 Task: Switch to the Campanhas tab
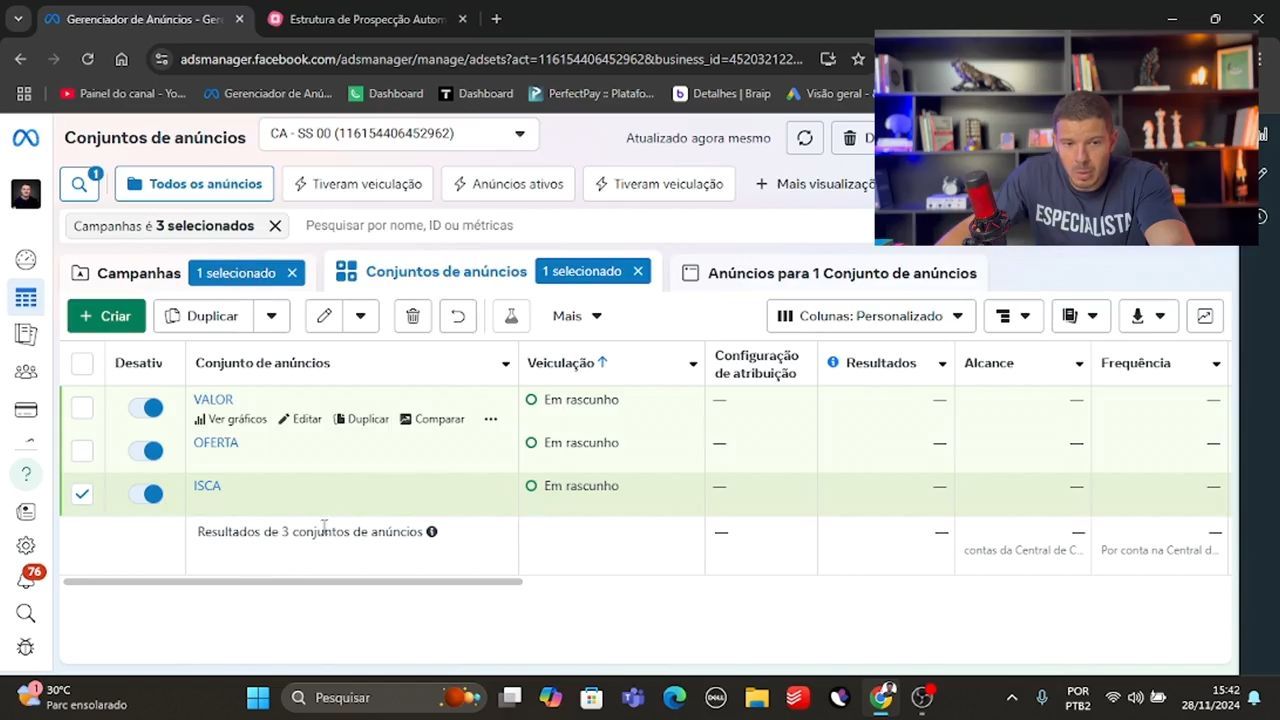pos(139,273)
